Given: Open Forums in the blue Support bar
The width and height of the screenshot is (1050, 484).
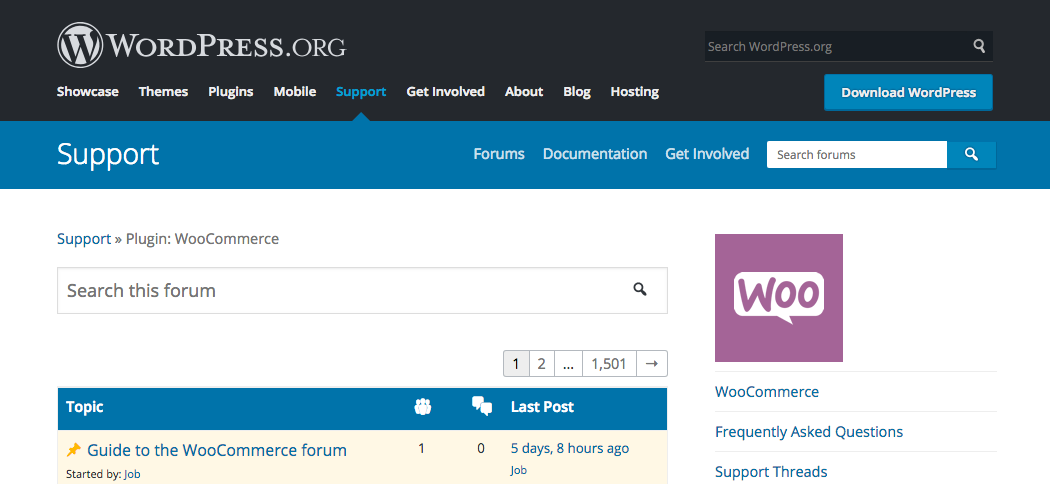Looking at the screenshot, I should point(499,154).
